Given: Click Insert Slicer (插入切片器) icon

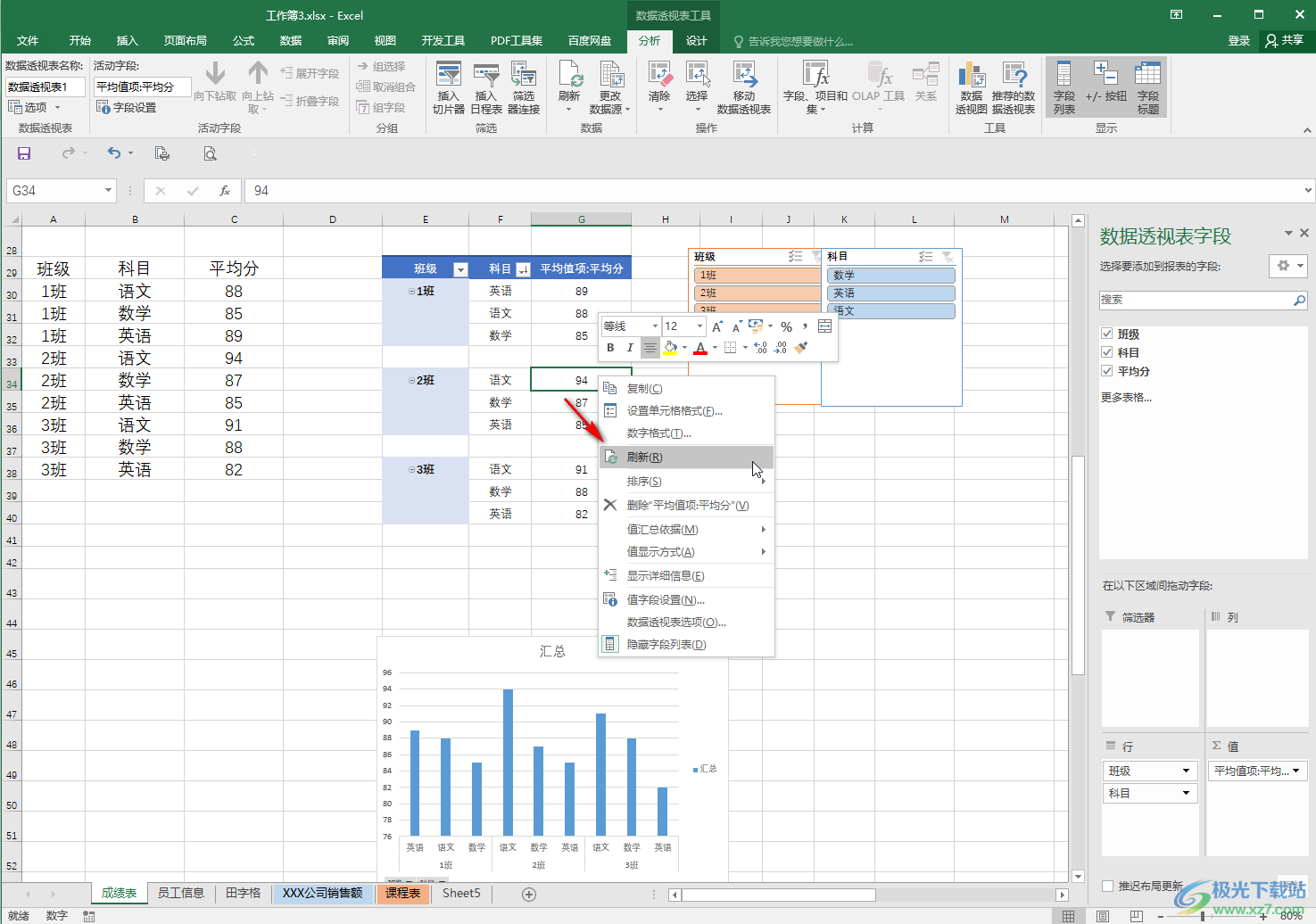Looking at the screenshot, I should 449,88.
